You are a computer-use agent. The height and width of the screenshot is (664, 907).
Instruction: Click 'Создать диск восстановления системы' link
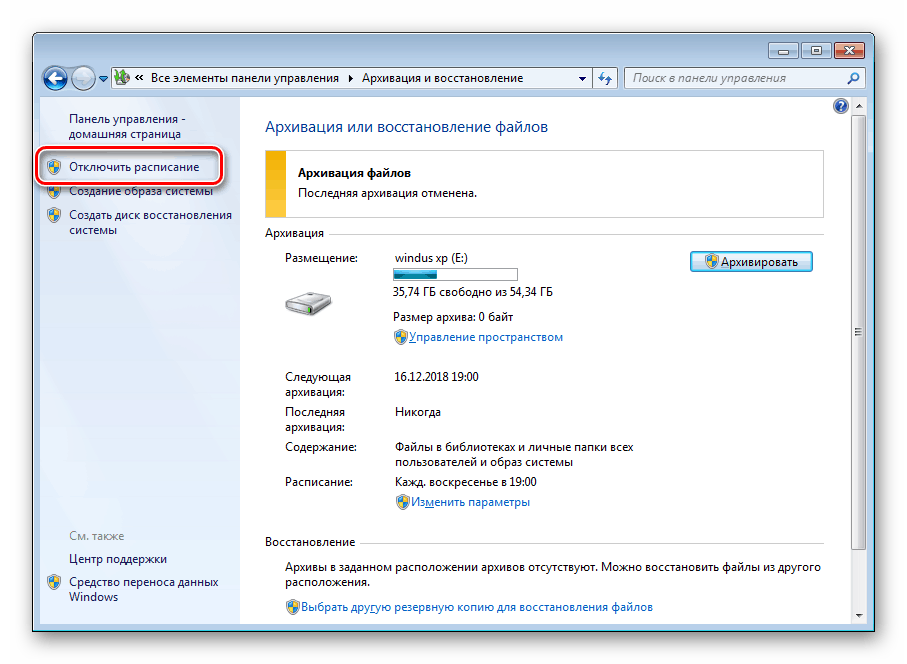[x=150, y=222]
